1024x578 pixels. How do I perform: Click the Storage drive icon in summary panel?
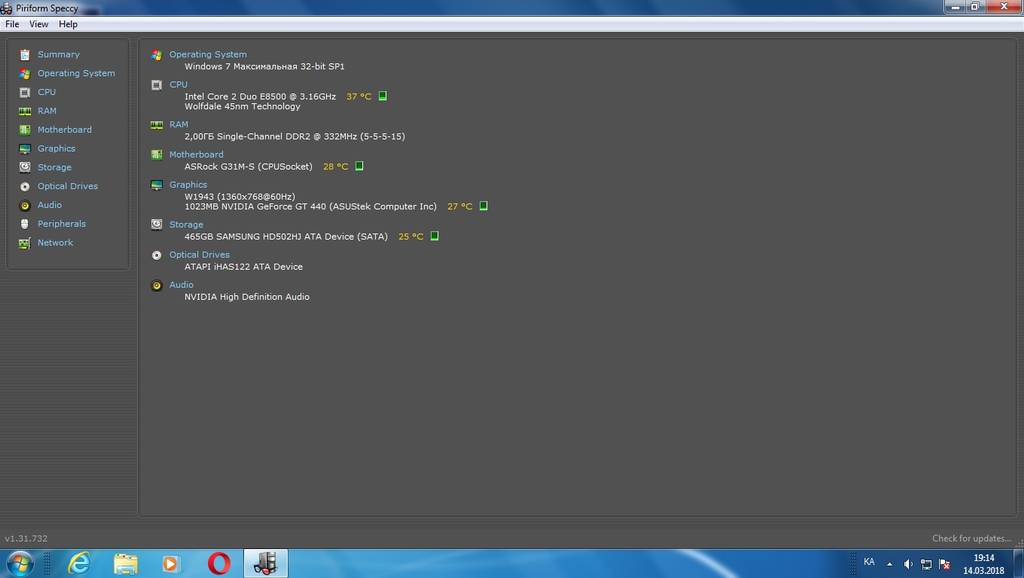[157, 225]
